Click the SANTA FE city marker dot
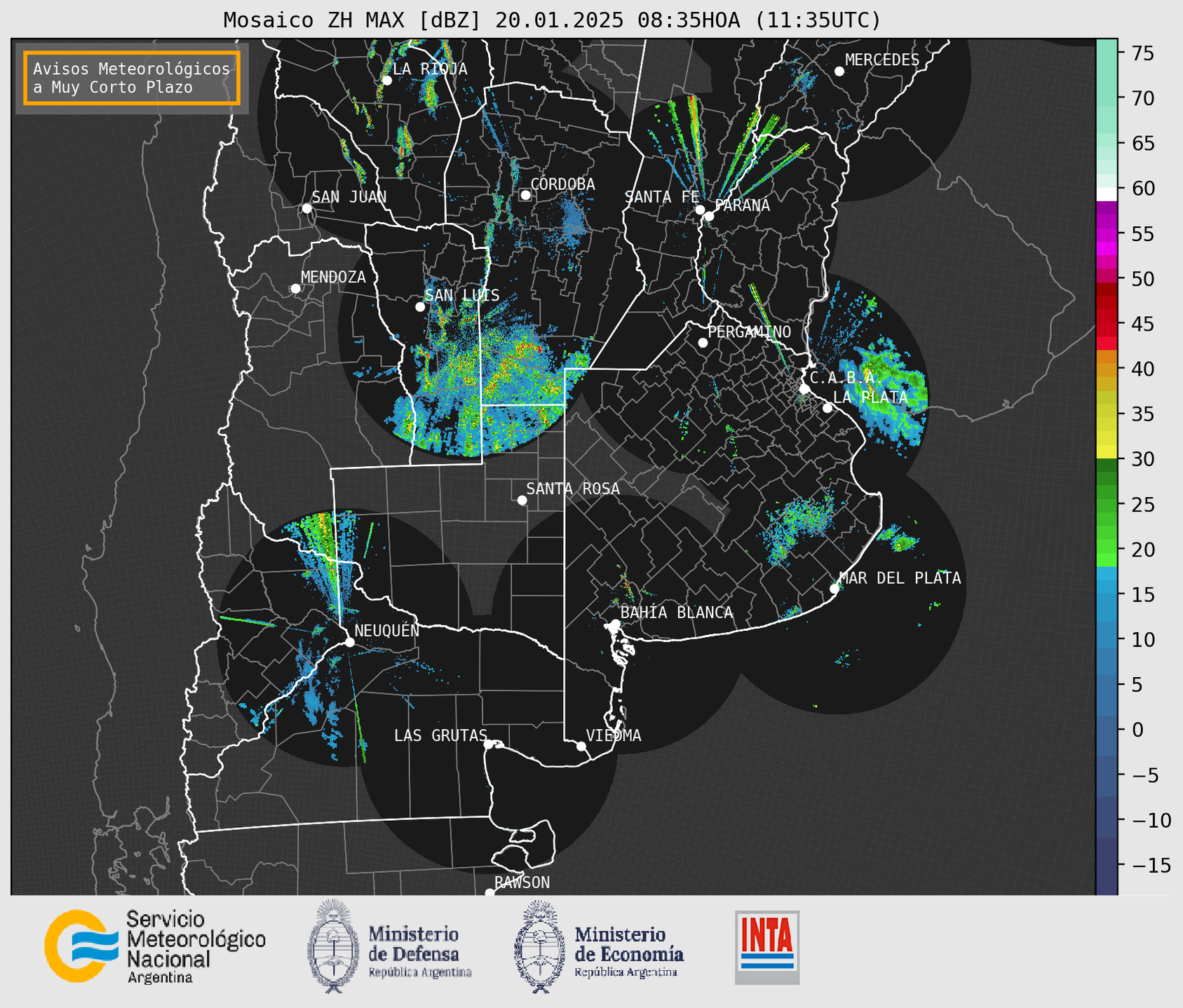This screenshot has height=1008, width=1183. [x=700, y=210]
